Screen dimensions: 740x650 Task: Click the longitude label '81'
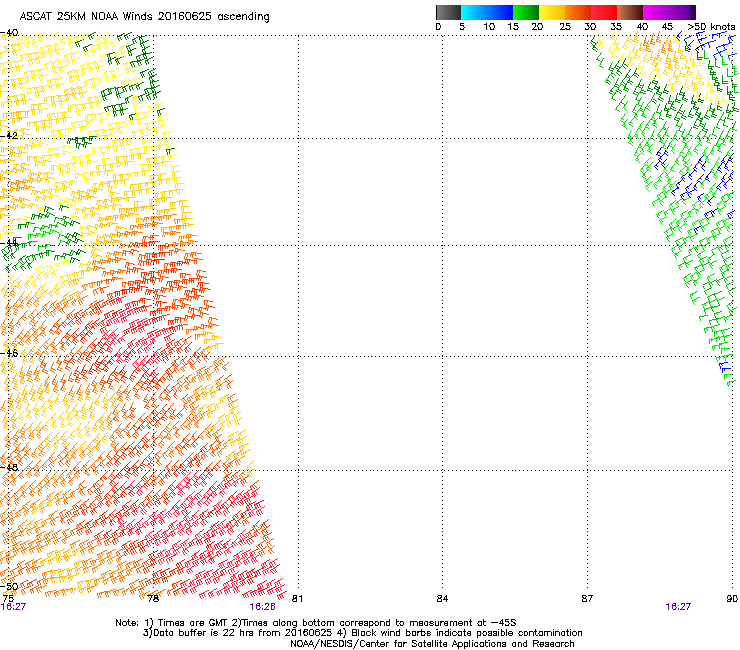297,599
